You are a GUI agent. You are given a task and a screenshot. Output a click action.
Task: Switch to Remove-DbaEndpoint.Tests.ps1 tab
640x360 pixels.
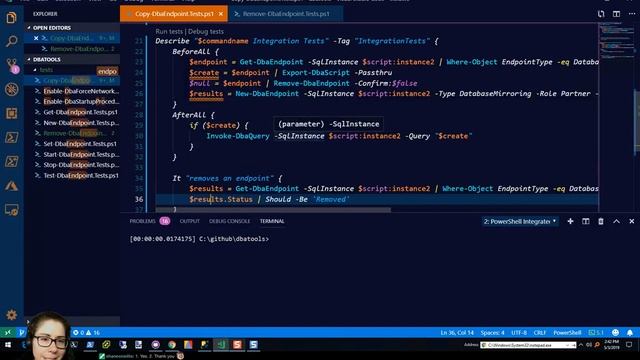click(x=286, y=14)
